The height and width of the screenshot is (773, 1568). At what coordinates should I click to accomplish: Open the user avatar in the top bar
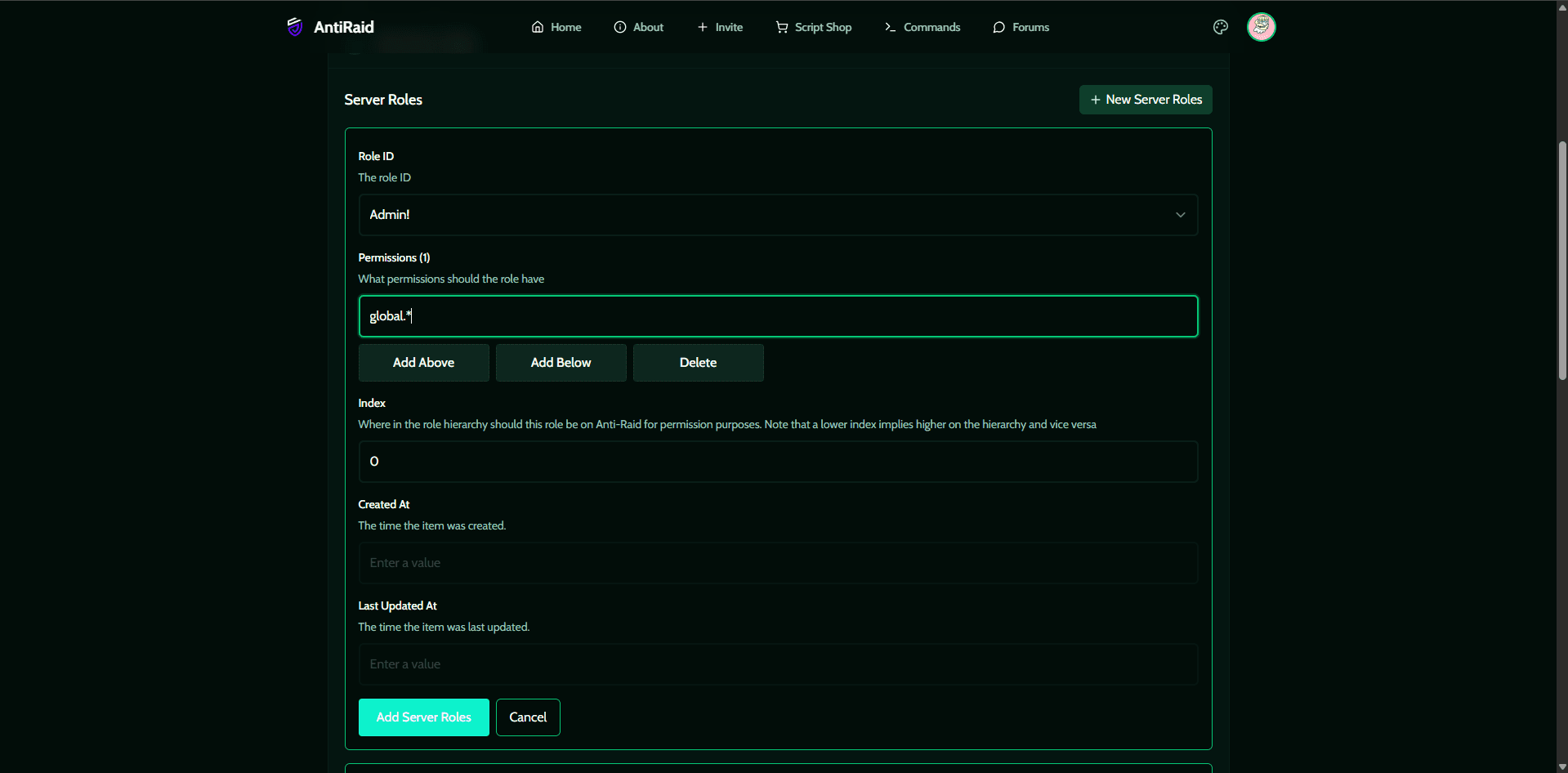(1261, 27)
